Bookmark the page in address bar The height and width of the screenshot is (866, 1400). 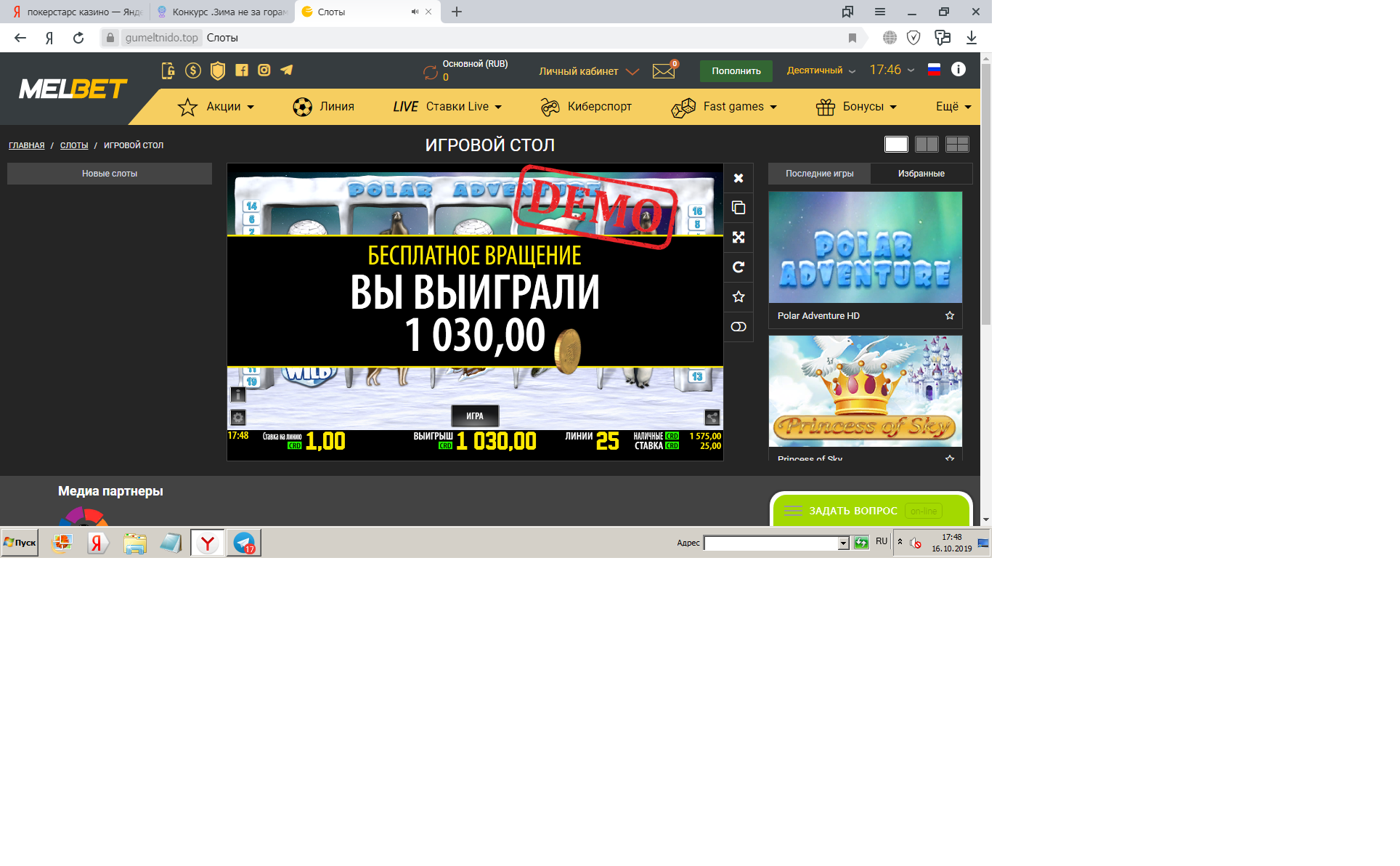pyautogui.click(x=852, y=38)
